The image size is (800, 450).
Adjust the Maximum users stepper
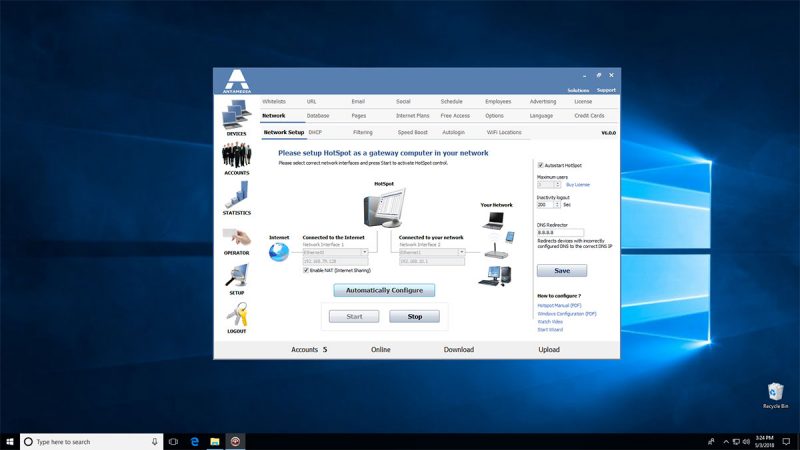(558, 184)
